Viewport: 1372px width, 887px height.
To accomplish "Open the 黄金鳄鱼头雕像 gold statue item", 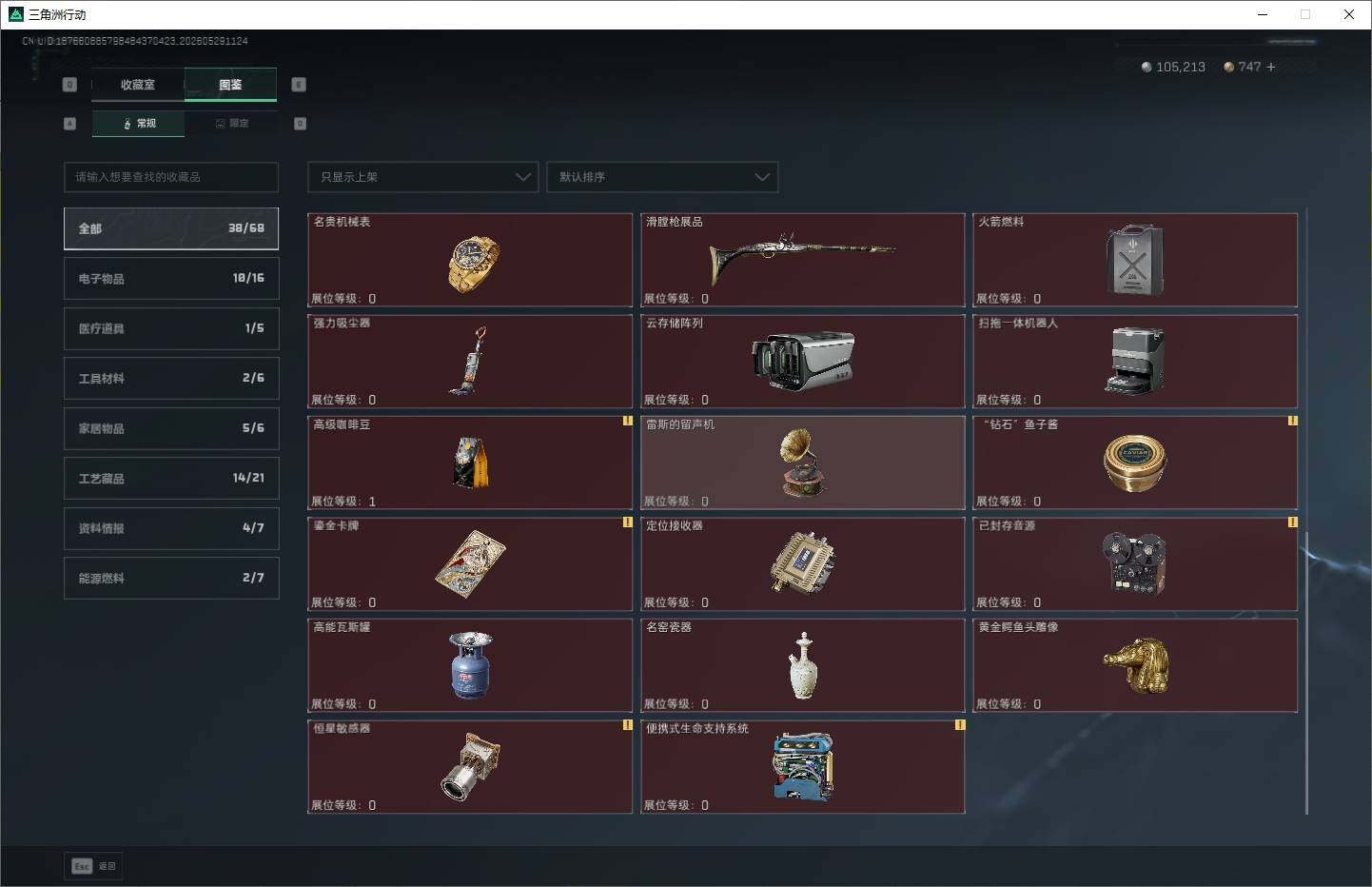I will (x=1135, y=665).
